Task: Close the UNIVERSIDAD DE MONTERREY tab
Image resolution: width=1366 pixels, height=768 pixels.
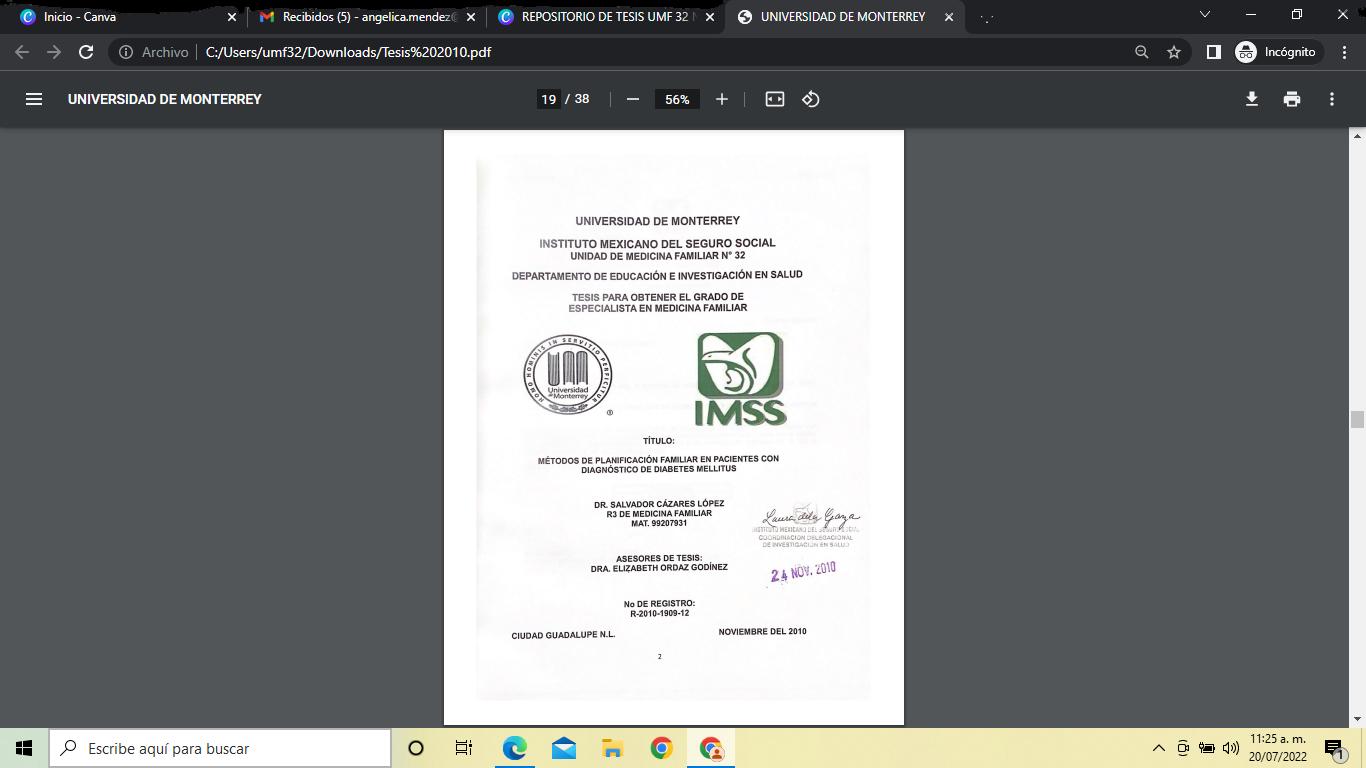Action: tap(948, 17)
